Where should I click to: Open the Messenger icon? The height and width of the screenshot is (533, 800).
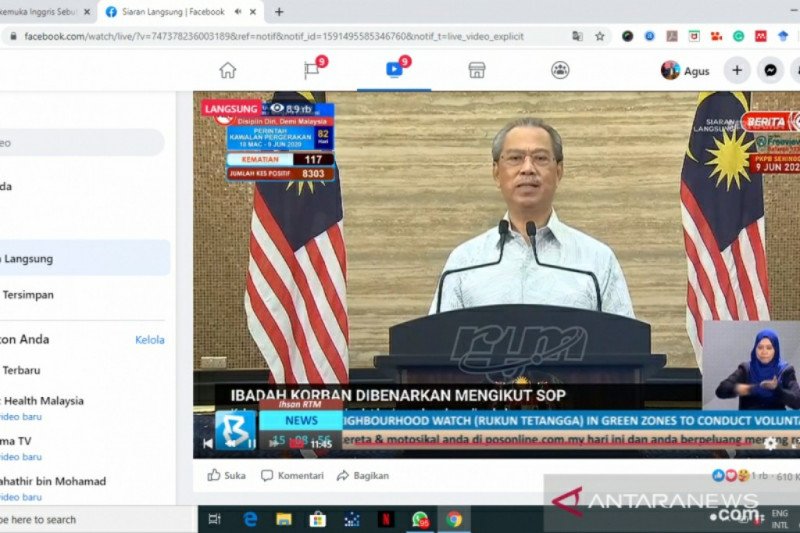(x=770, y=70)
